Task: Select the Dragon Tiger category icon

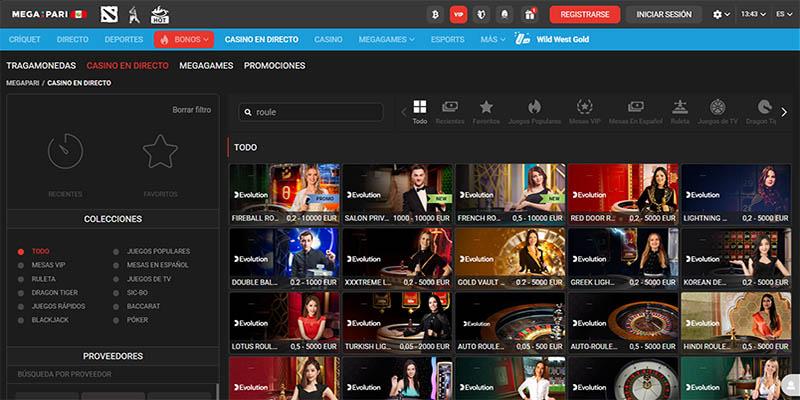Action: pos(762,112)
